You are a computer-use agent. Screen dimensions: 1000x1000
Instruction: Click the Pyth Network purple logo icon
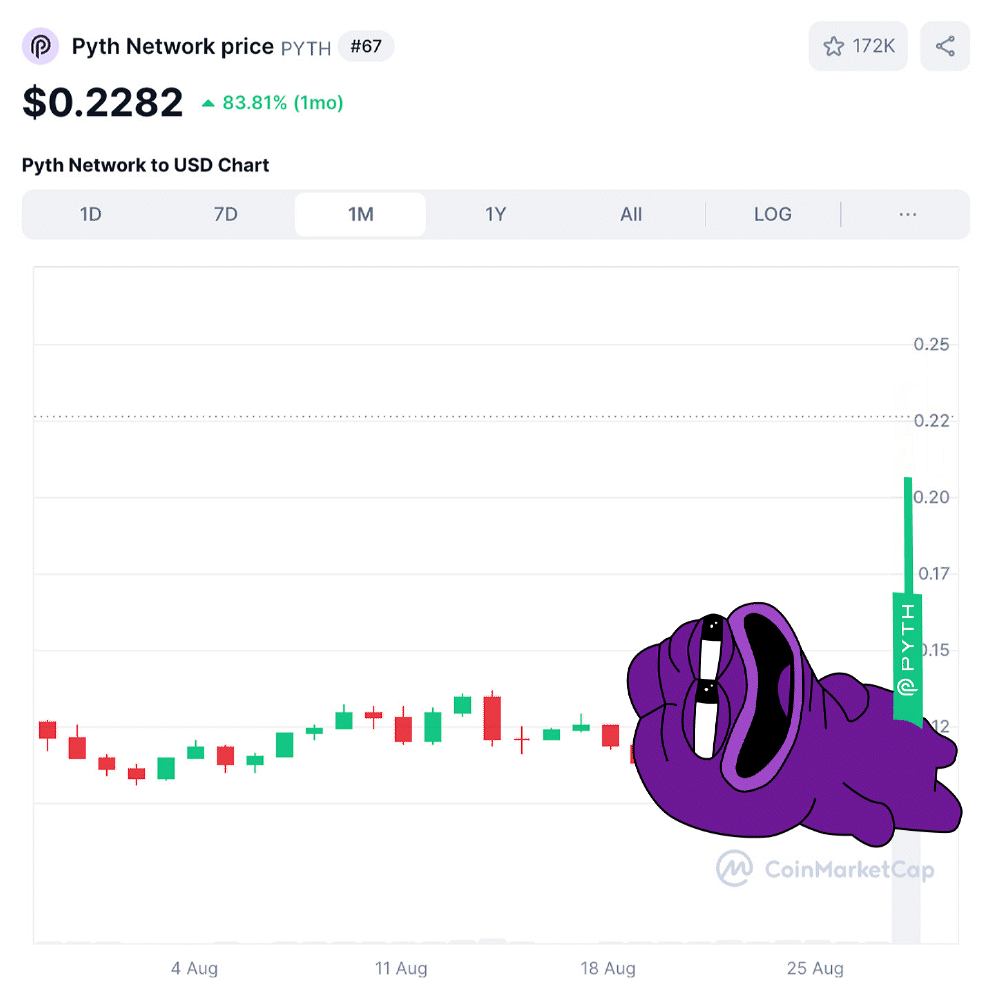coord(40,46)
